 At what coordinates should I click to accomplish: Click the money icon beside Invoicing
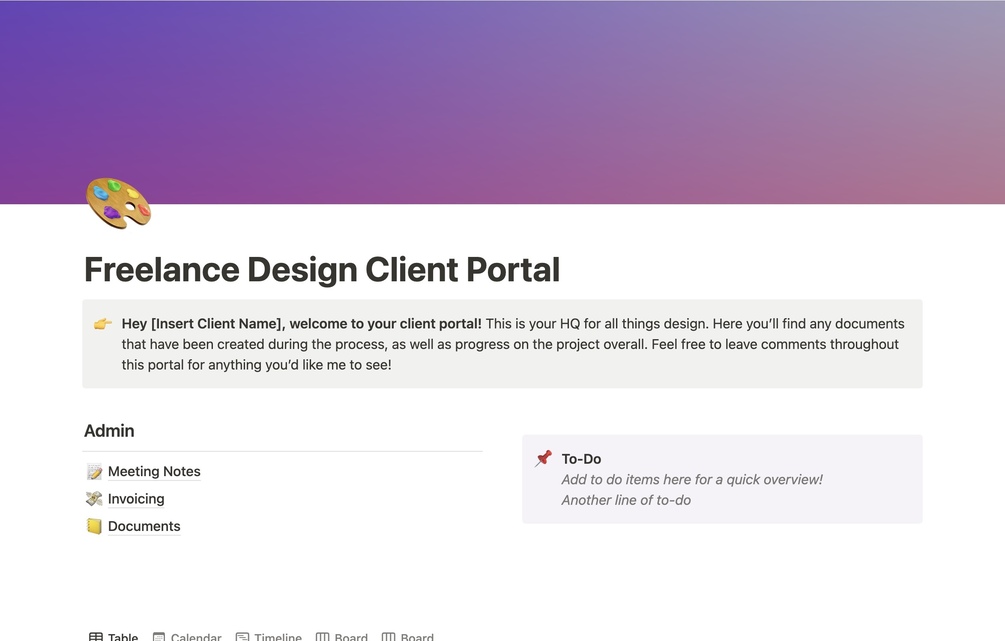click(94, 499)
